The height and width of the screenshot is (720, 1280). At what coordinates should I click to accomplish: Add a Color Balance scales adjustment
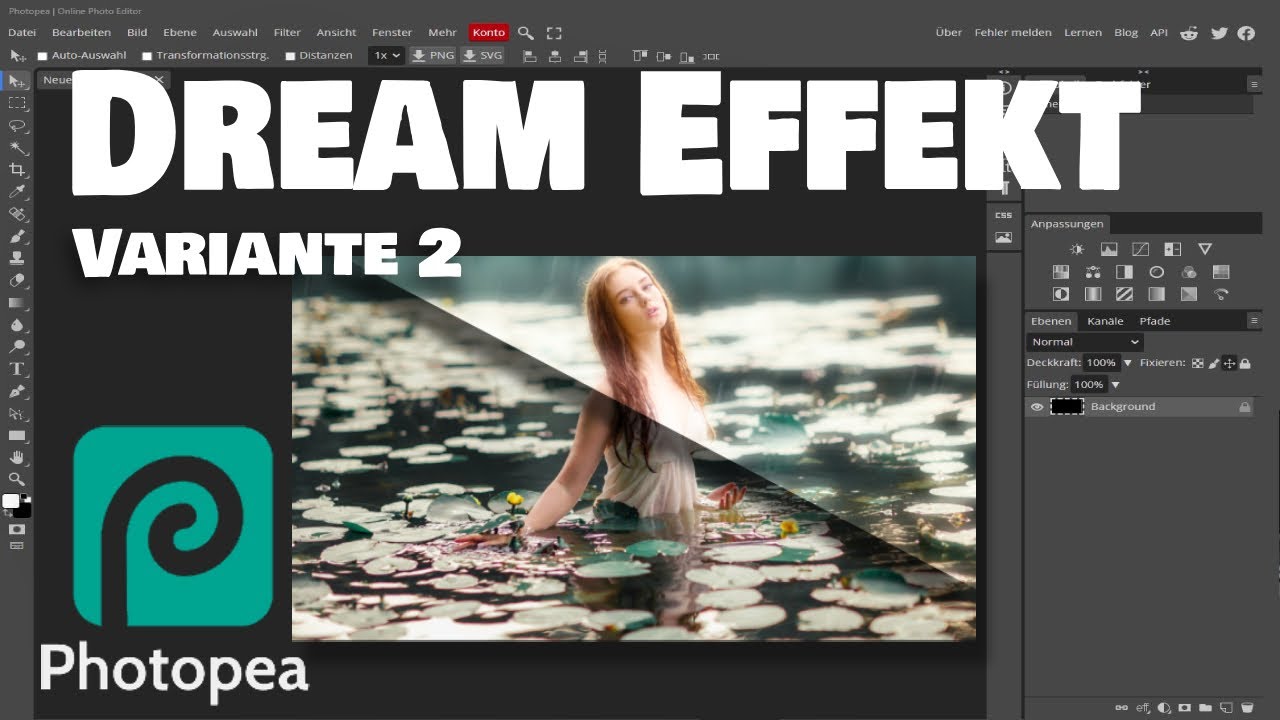1093,272
